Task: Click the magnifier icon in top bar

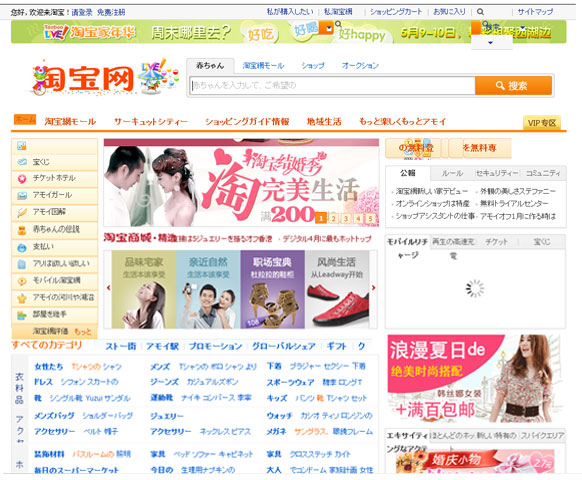Action: [480, 12]
